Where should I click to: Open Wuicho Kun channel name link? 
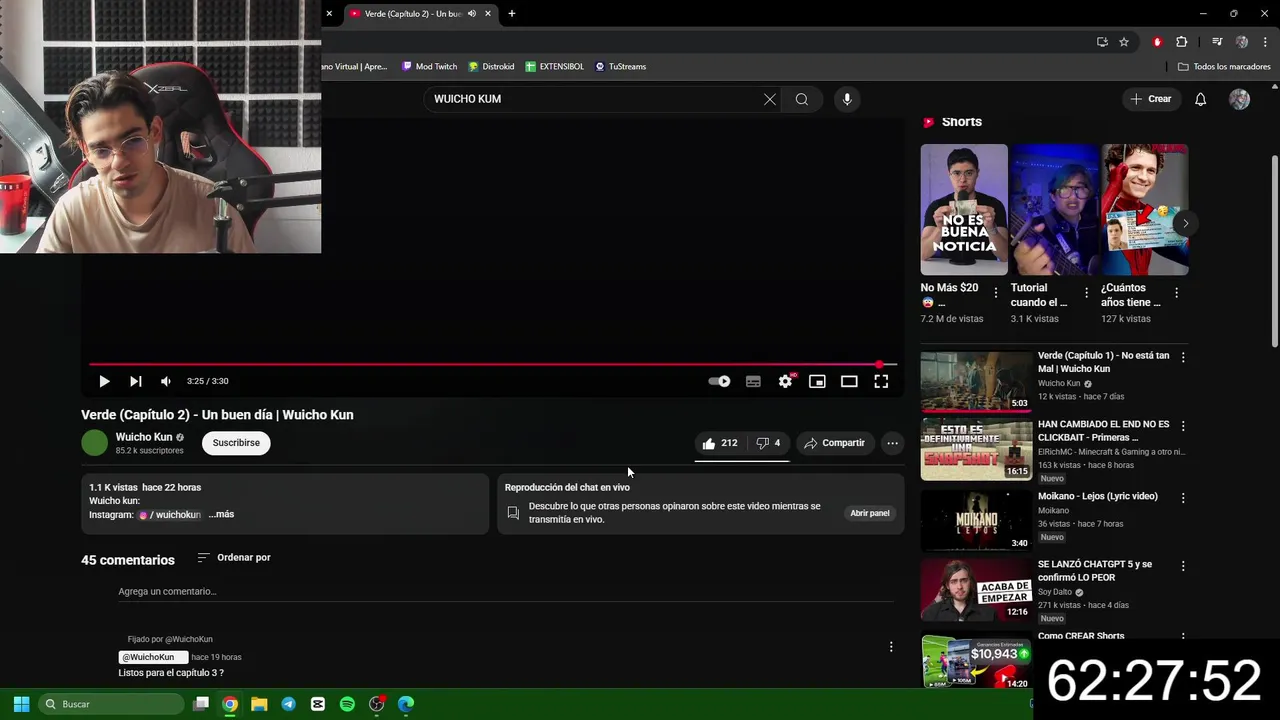(144, 437)
